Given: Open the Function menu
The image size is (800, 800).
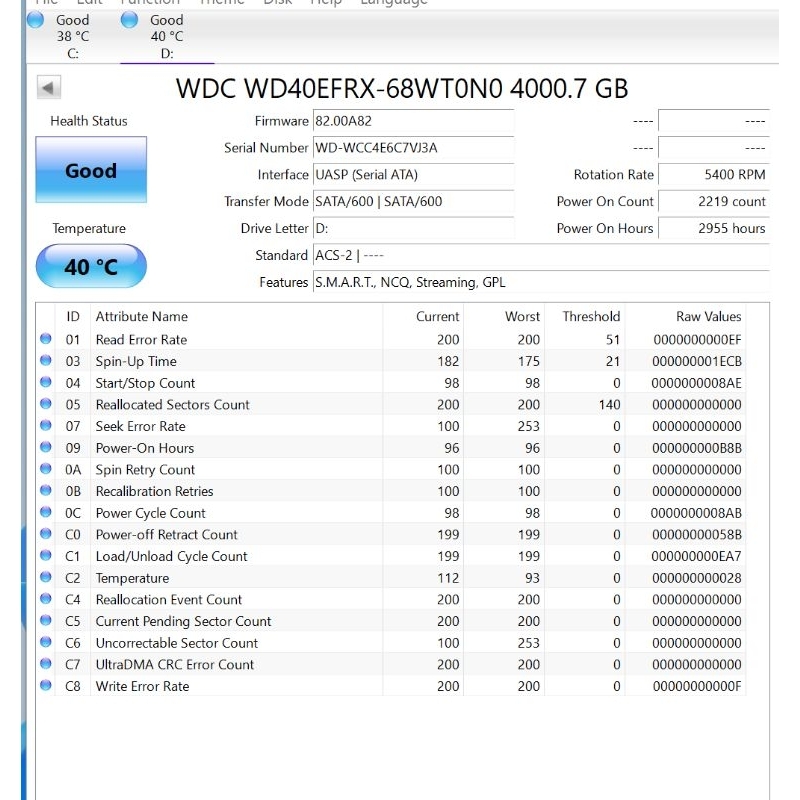Looking at the screenshot, I should click(x=150, y=3).
